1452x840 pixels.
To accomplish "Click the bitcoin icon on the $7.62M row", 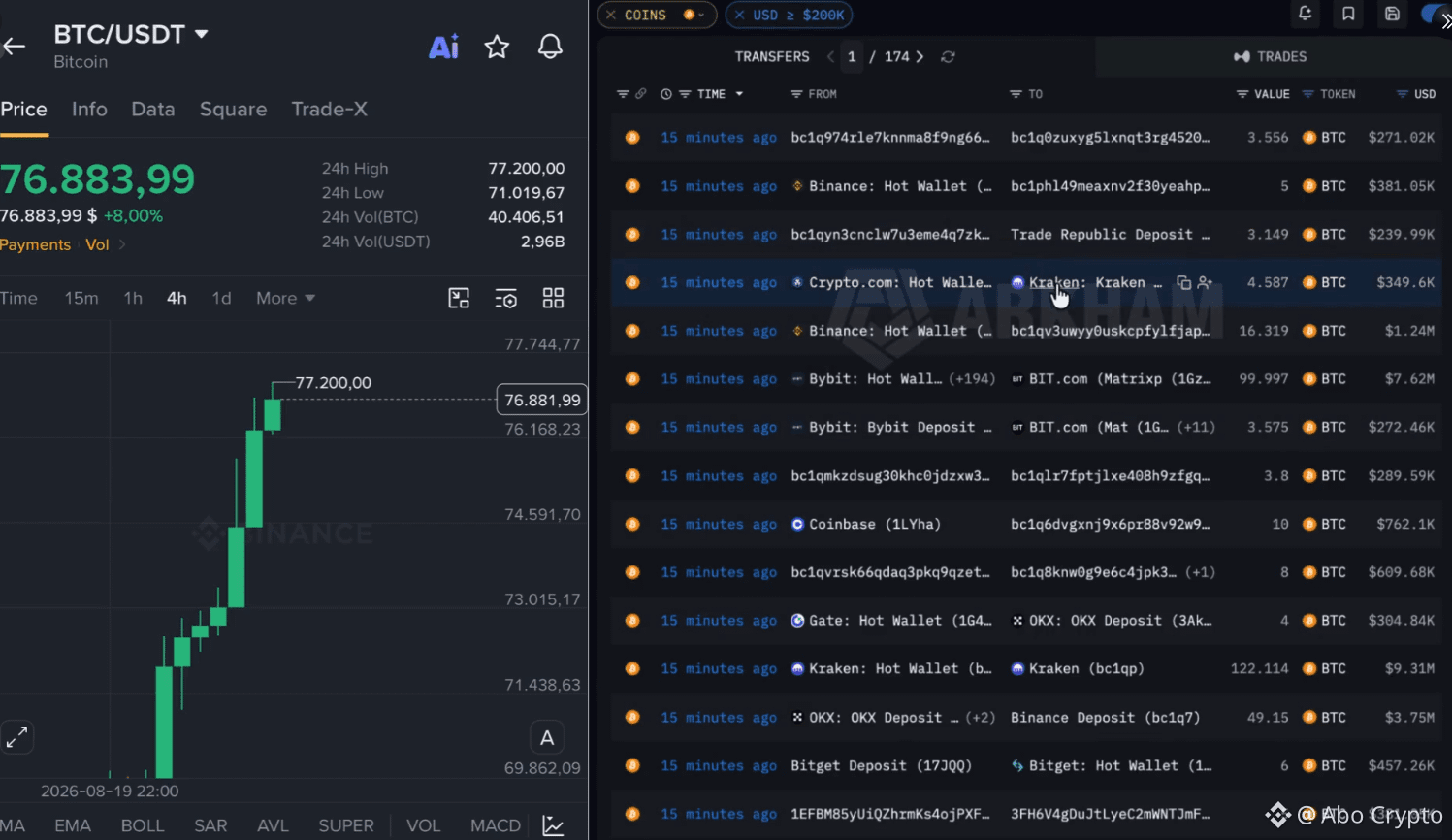I will (x=632, y=379).
